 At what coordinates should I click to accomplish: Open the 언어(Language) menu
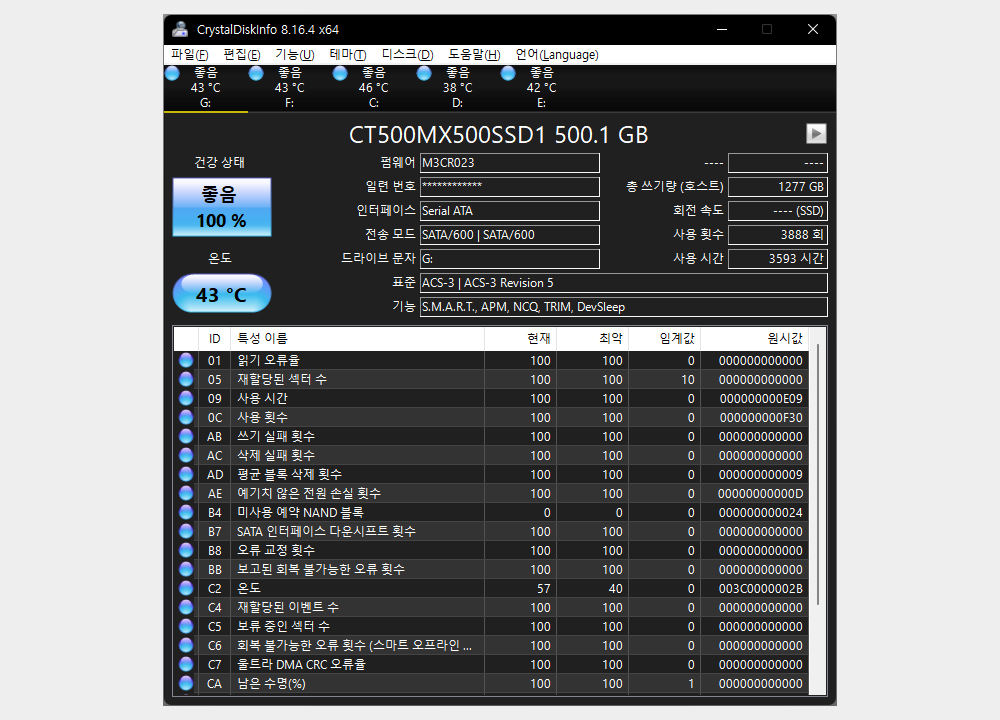tap(557, 55)
